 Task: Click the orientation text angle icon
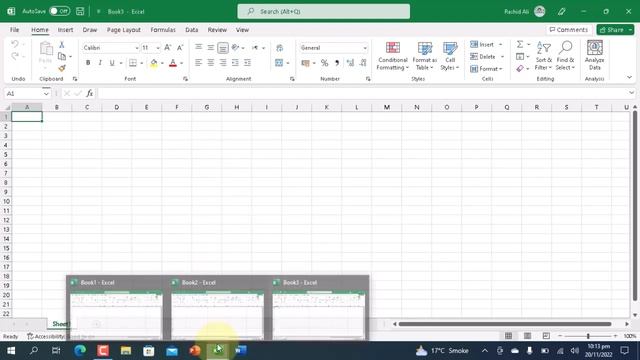point(236,48)
